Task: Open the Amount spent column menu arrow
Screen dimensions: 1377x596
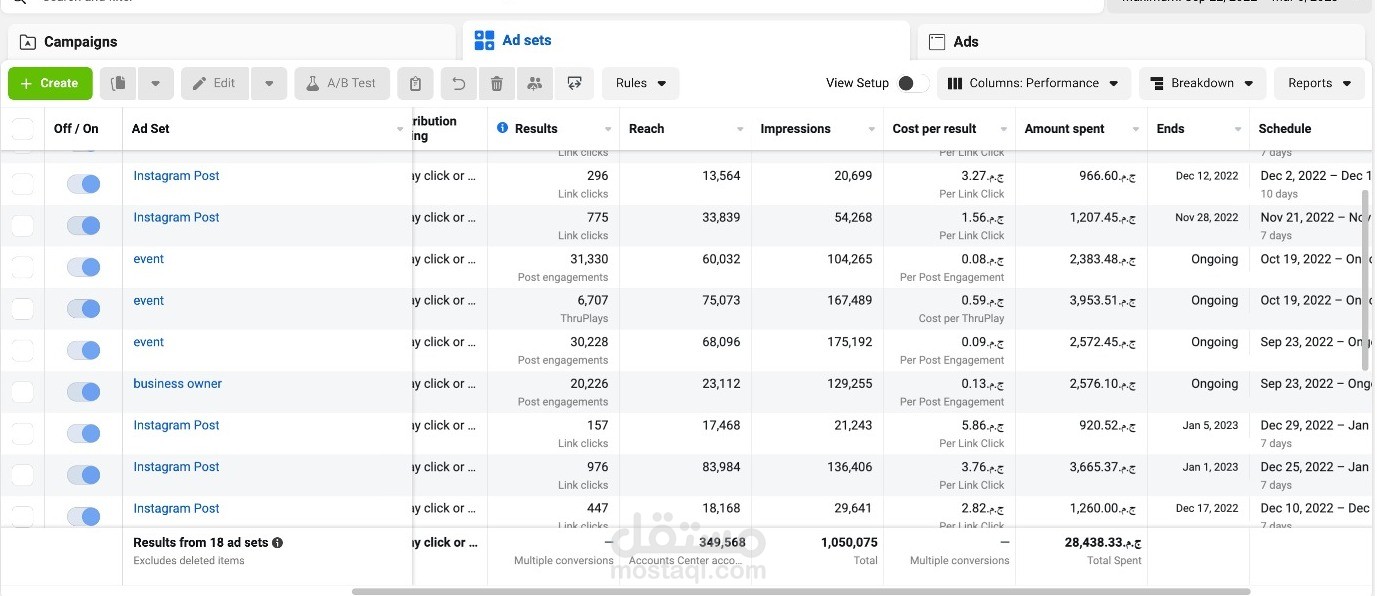Action: [x=1136, y=129]
